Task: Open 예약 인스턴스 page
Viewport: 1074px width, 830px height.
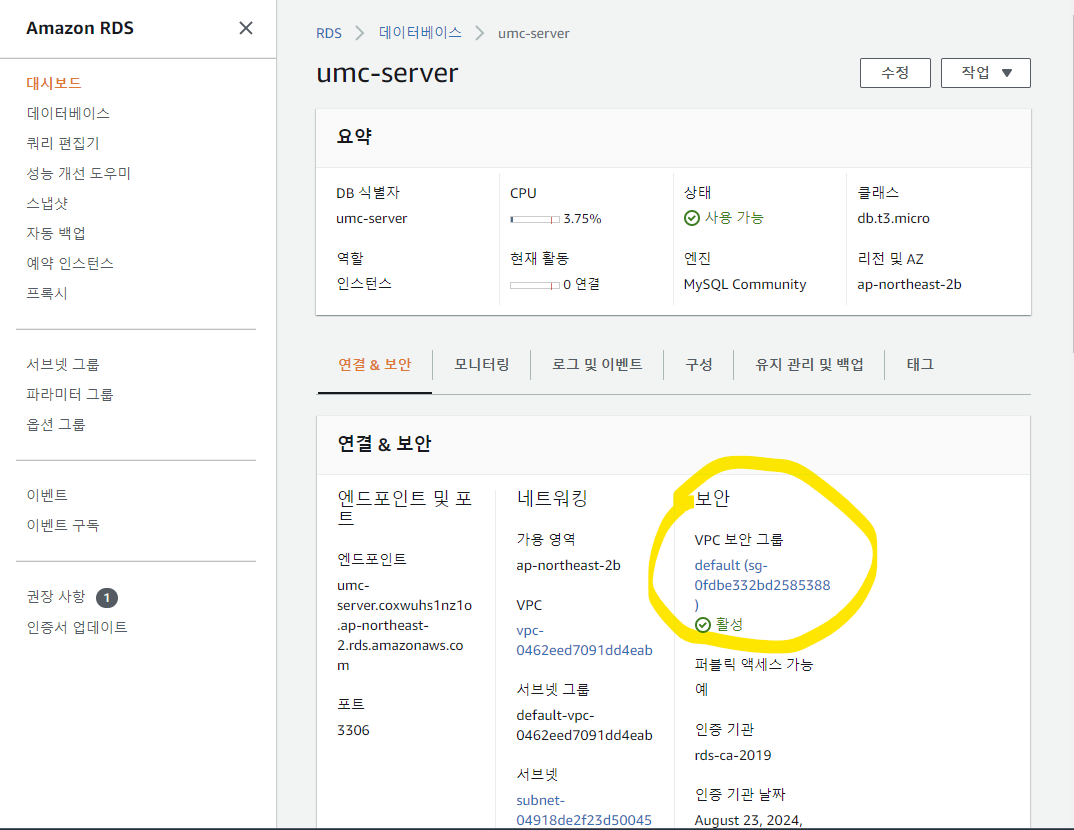Action: point(70,263)
